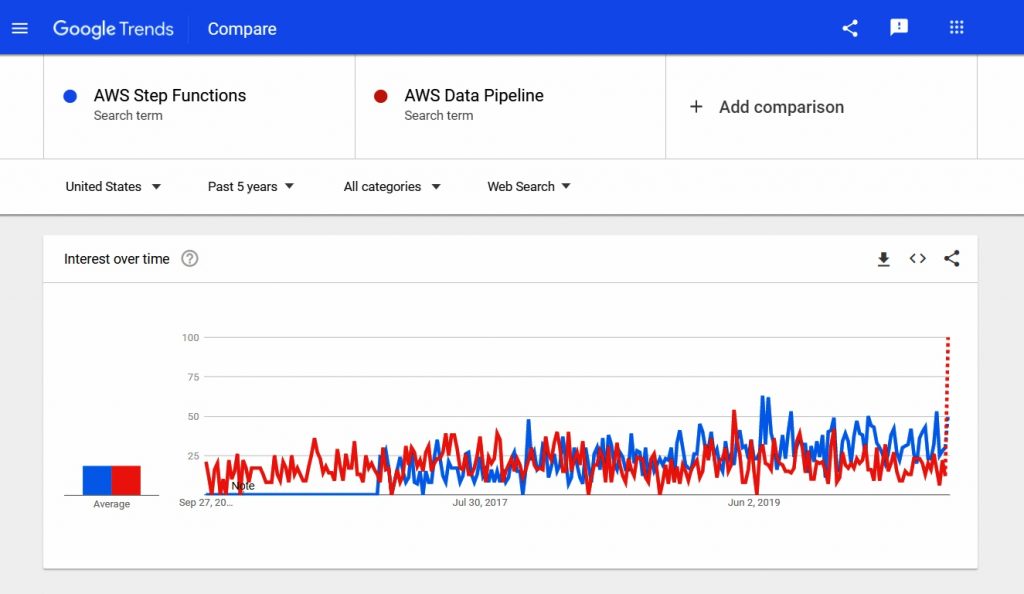Open the Google apps grid icon

click(x=956, y=28)
